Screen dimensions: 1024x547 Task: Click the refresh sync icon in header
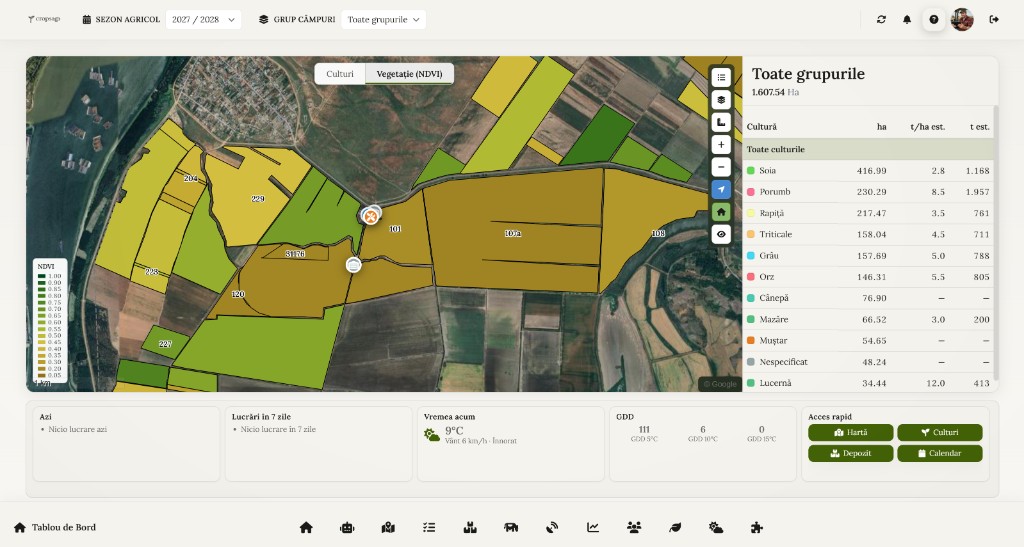(881, 20)
